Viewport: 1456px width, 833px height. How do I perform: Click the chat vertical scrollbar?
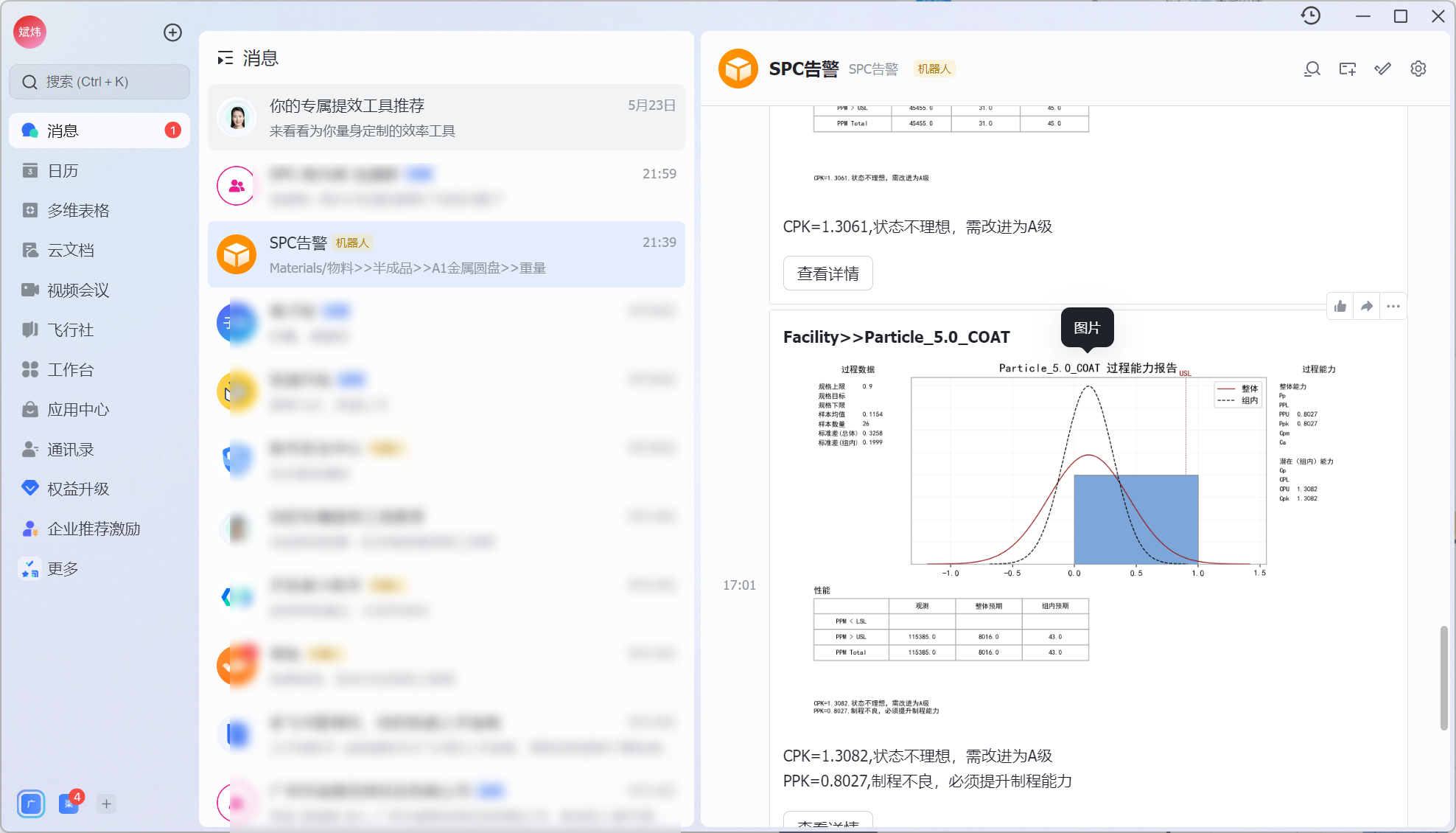pyautogui.click(x=1443, y=678)
